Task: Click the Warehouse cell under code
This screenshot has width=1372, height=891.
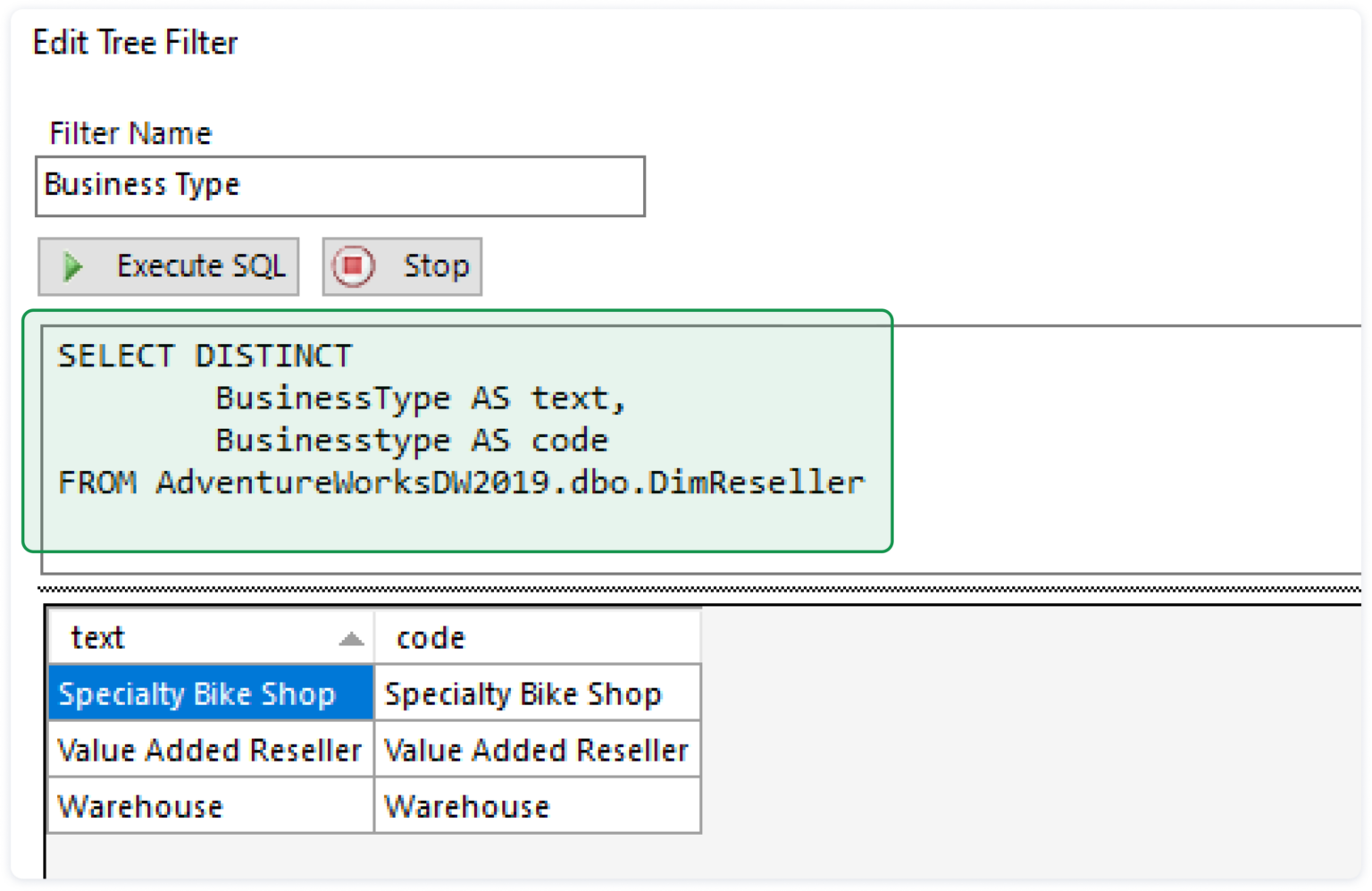Action: pos(467,807)
